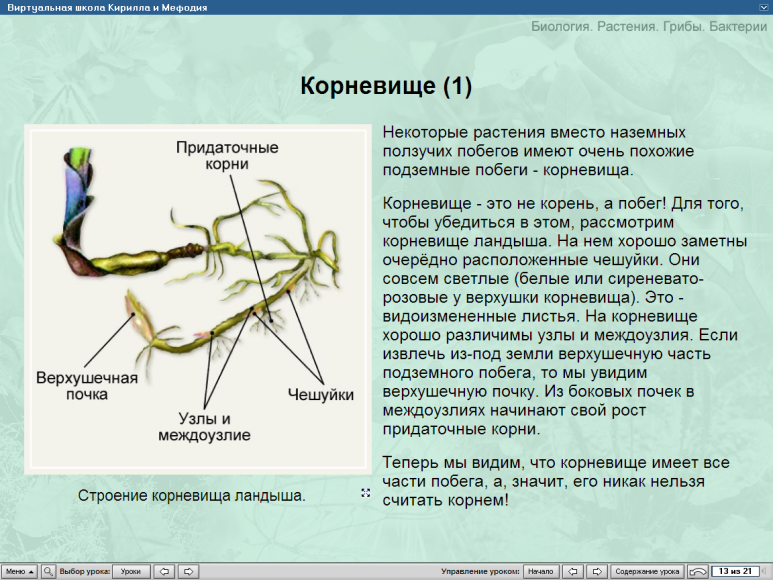Open the Меню dropdown
Viewport: 773px width, 580px height.
[19, 571]
